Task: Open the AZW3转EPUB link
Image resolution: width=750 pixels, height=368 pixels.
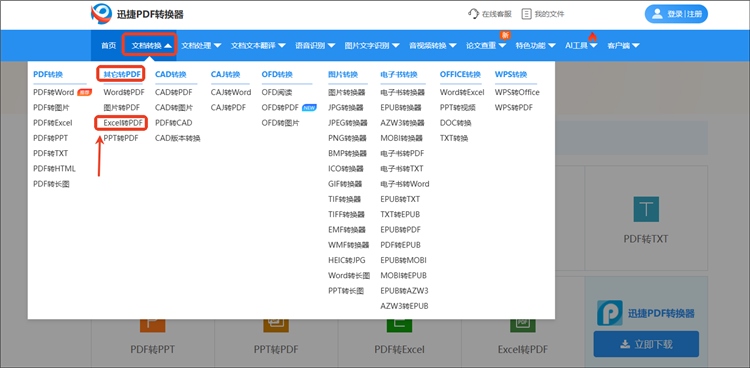Action: point(404,306)
